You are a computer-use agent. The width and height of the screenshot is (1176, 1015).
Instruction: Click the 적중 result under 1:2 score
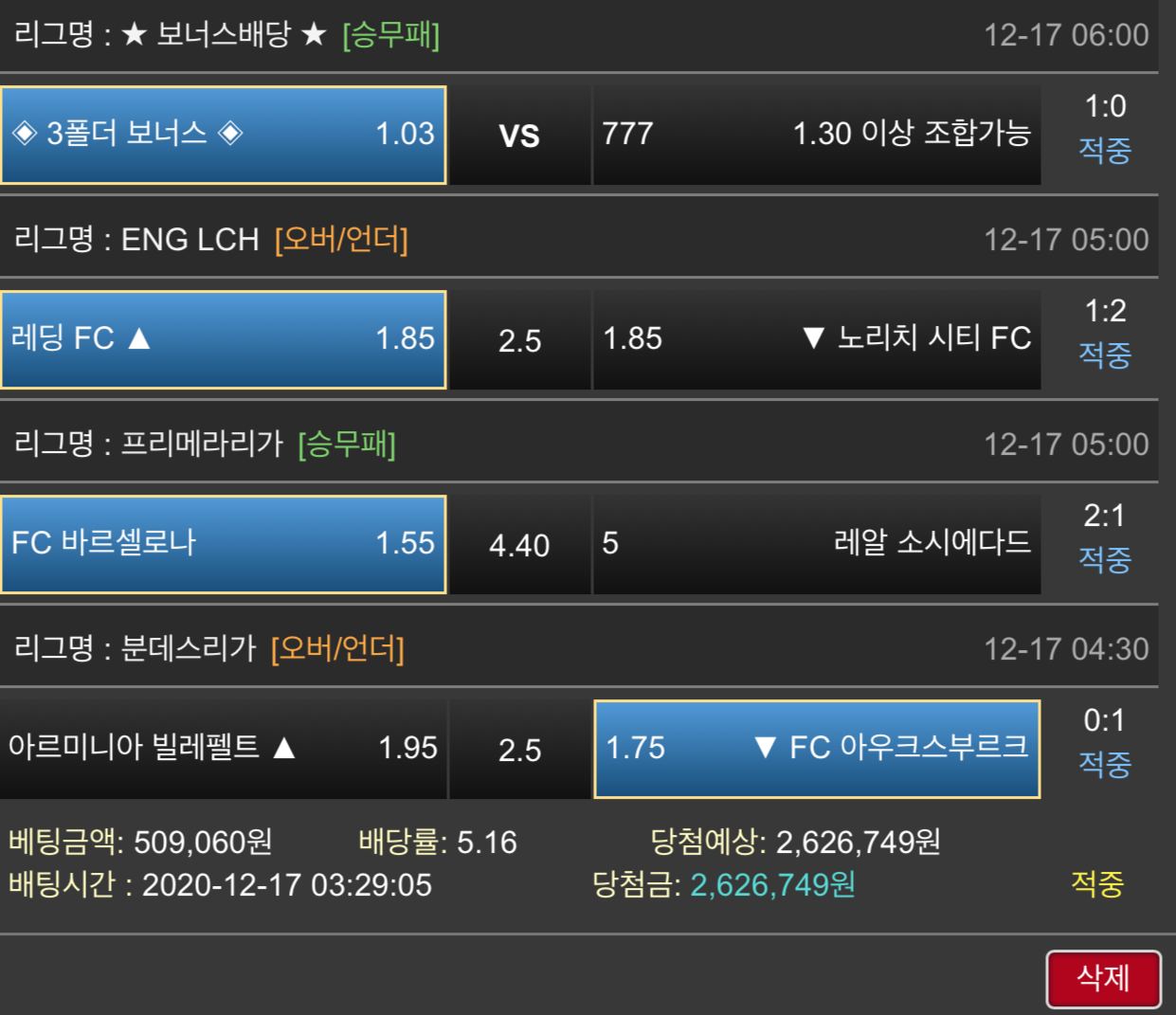click(1105, 355)
